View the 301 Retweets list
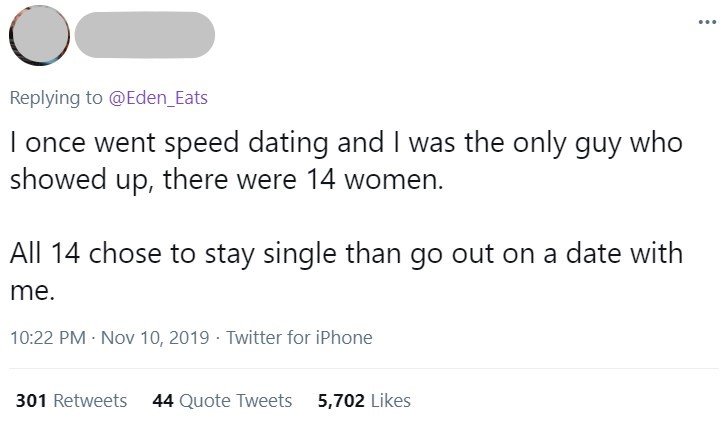728x422 pixels. point(73,400)
